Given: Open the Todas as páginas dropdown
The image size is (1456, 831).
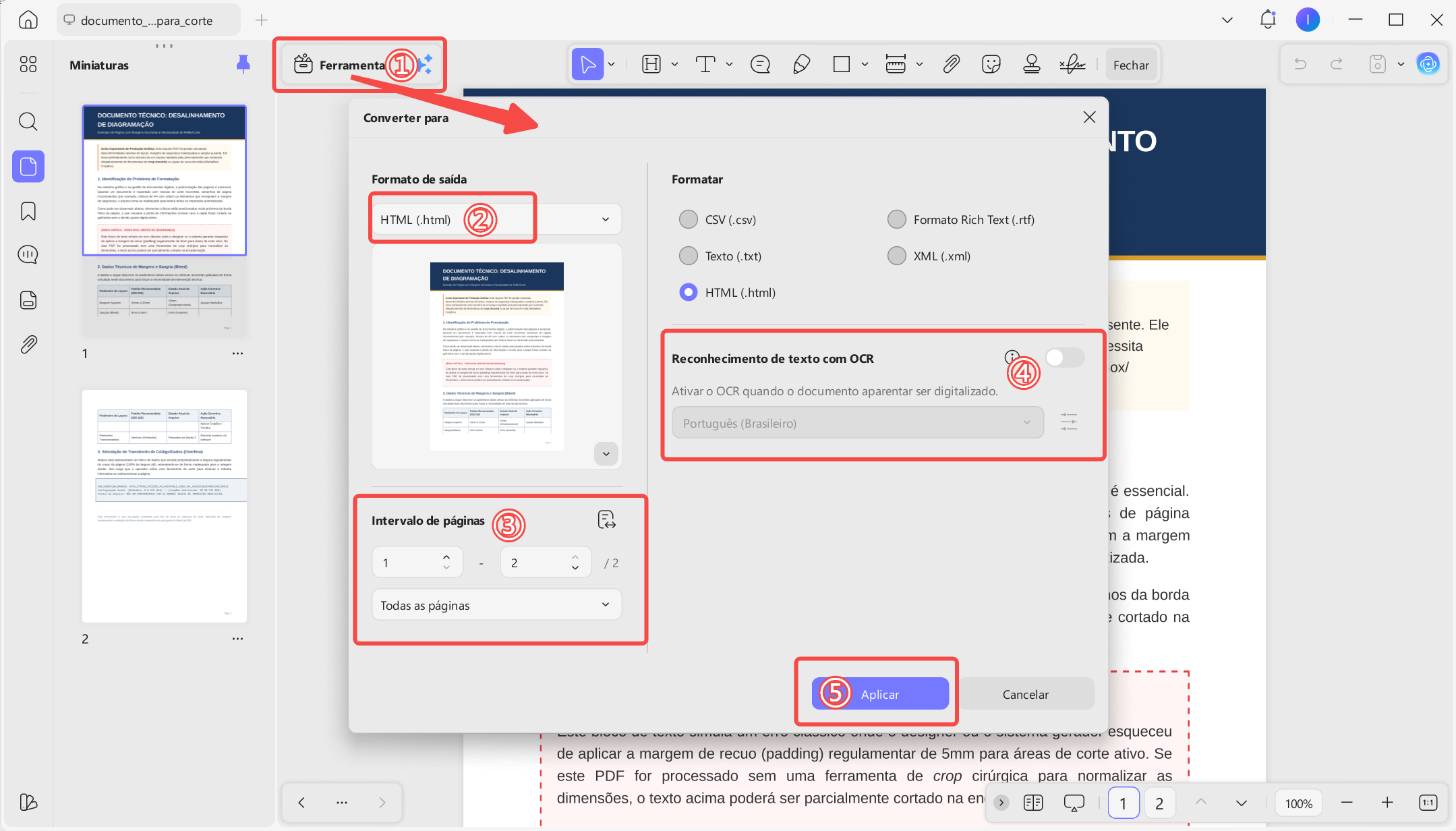Looking at the screenshot, I should point(496,605).
